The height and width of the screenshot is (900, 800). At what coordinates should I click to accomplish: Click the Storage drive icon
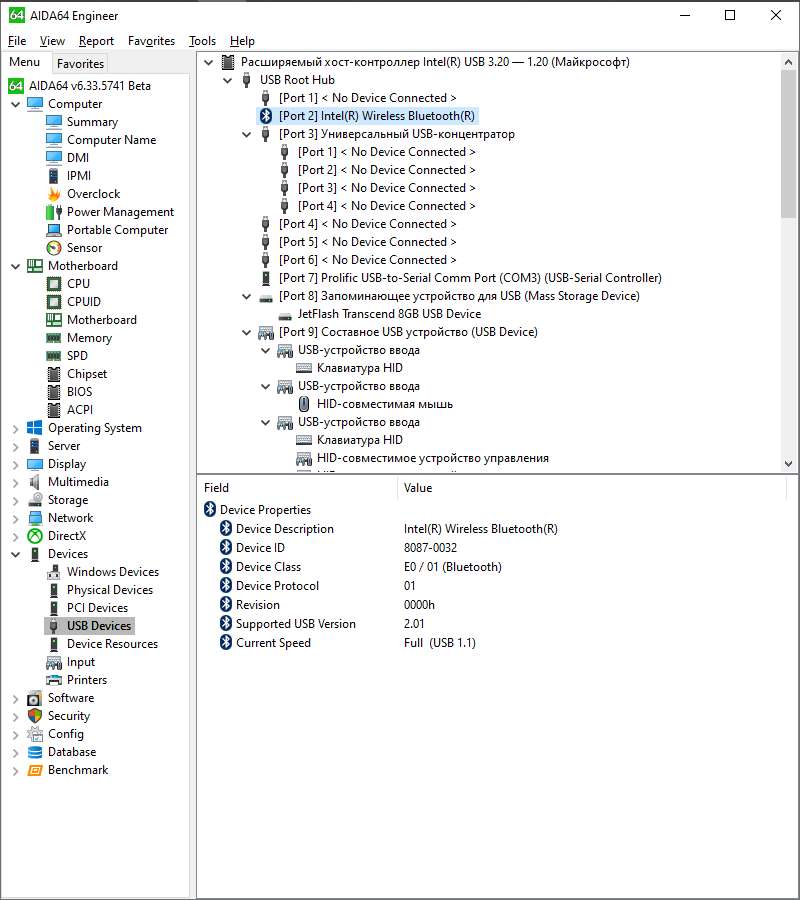(35, 500)
